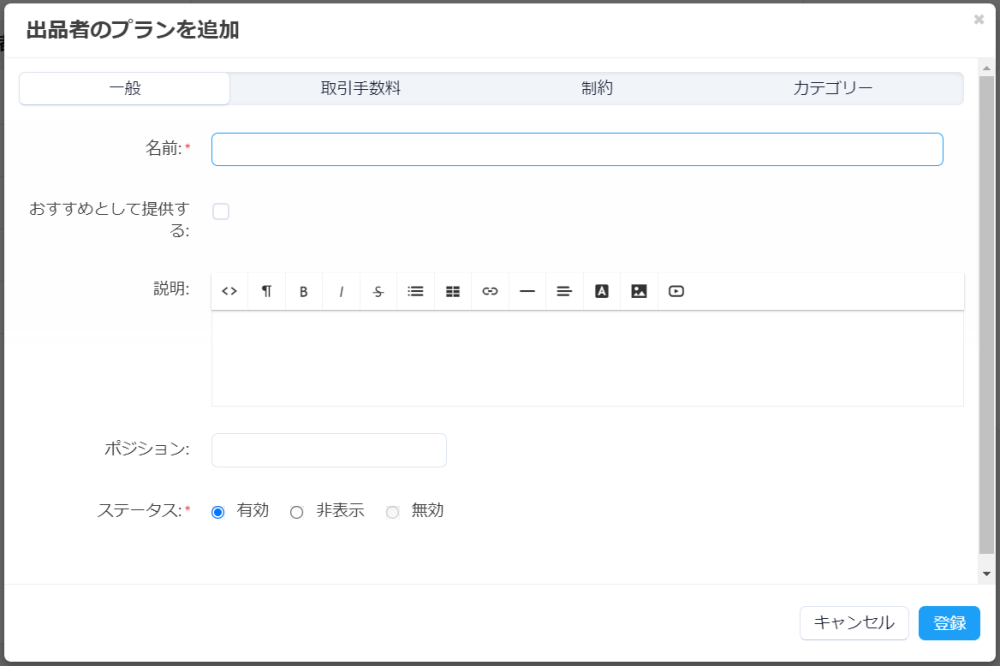Insert horizontal line in editor

click(x=527, y=292)
